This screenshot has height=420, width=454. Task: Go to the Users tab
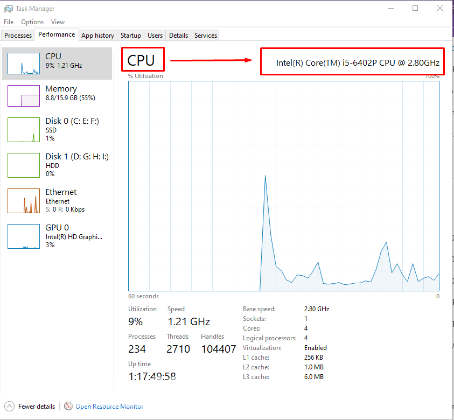tap(155, 35)
